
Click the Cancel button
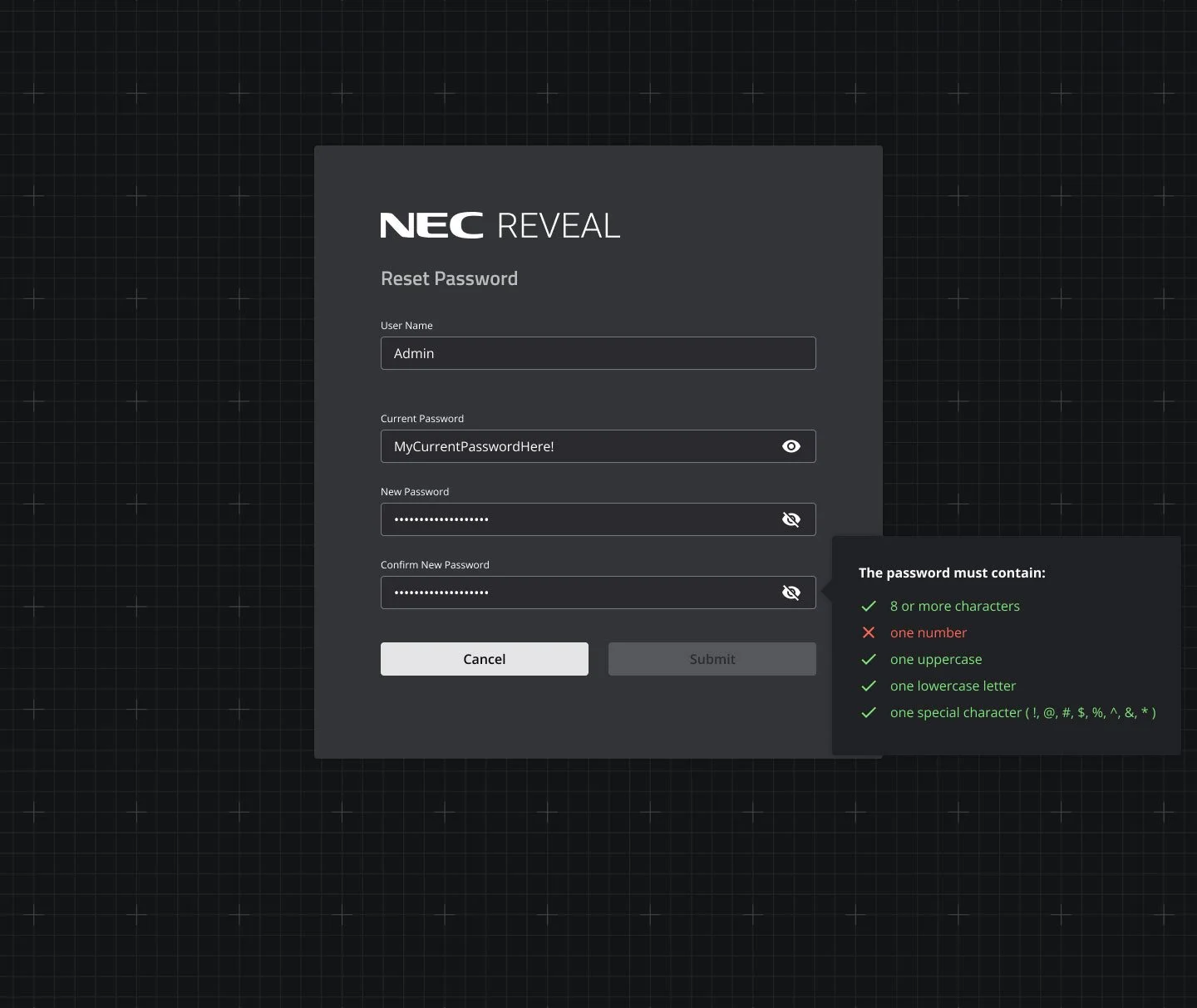[x=485, y=659]
